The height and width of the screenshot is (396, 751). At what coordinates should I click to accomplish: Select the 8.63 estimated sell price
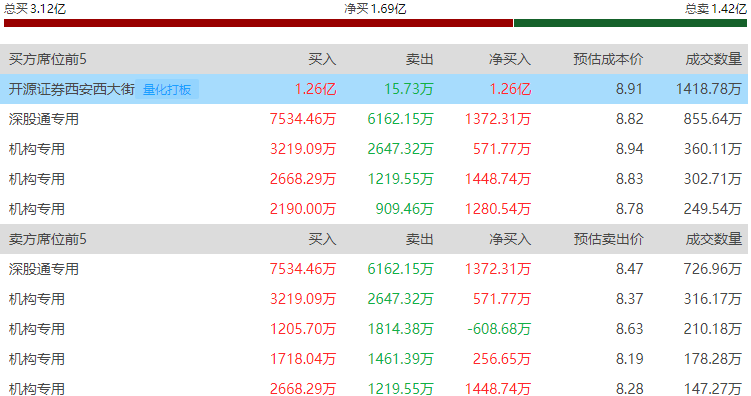tap(629, 329)
